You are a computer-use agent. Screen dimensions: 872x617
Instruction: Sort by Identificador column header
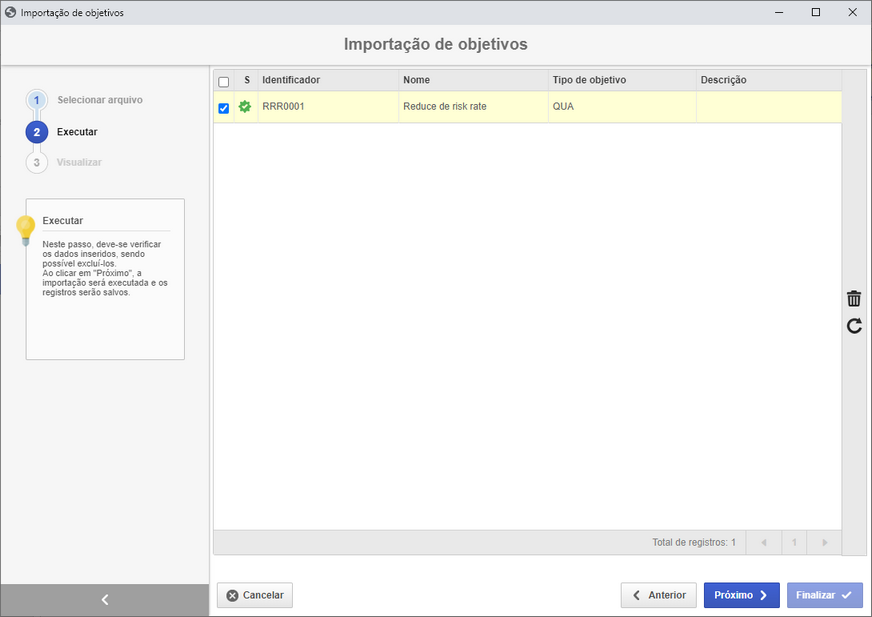[291, 80]
